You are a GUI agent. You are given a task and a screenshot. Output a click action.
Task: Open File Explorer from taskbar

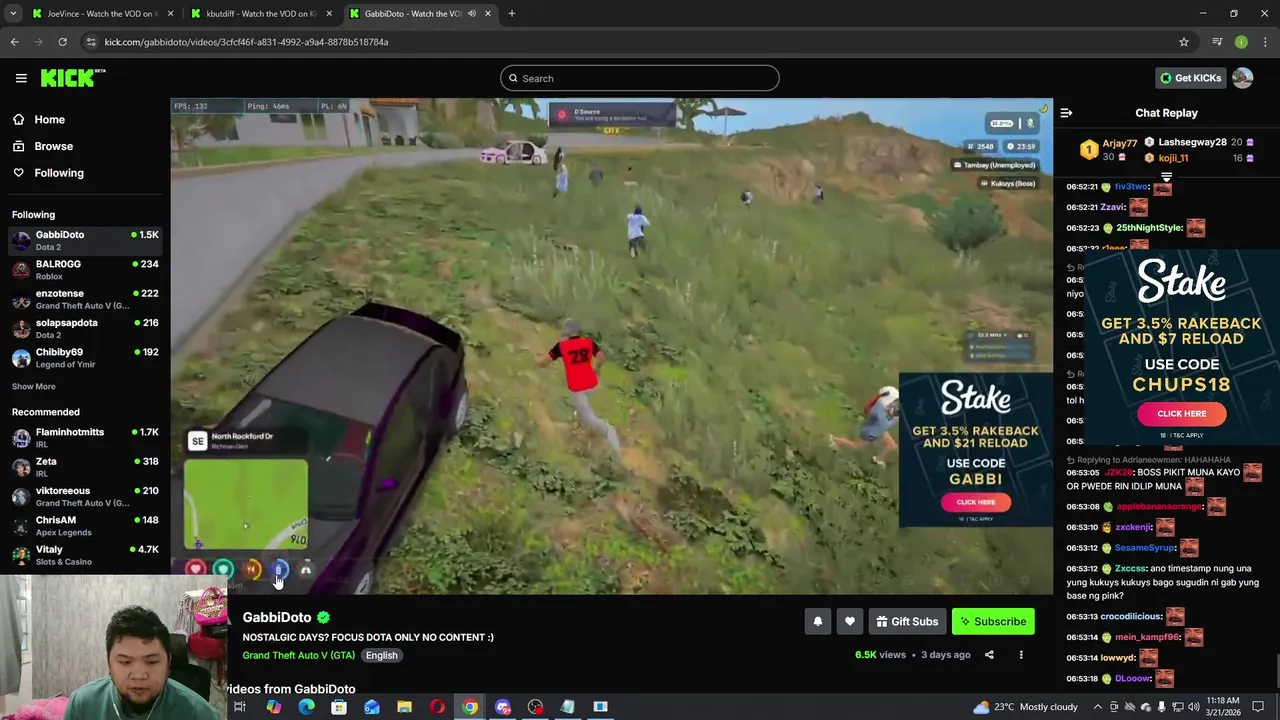click(404, 707)
